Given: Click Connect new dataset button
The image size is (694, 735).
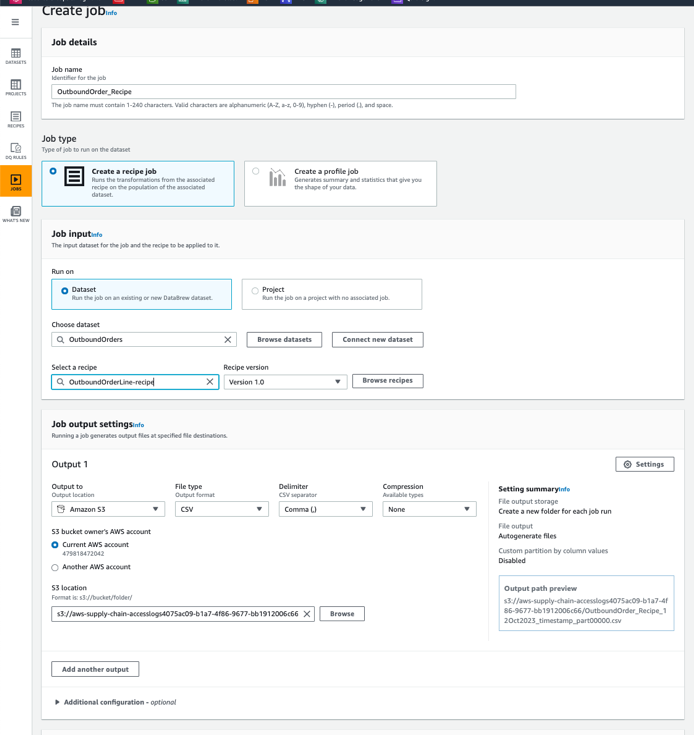Looking at the screenshot, I should (378, 340).
